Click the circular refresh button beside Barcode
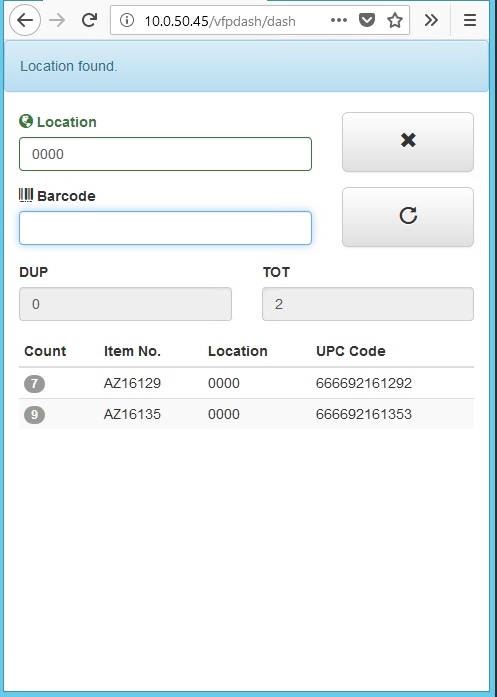This screenshot has width=497, height=697. pyautogui.click(x=408, y=217)
